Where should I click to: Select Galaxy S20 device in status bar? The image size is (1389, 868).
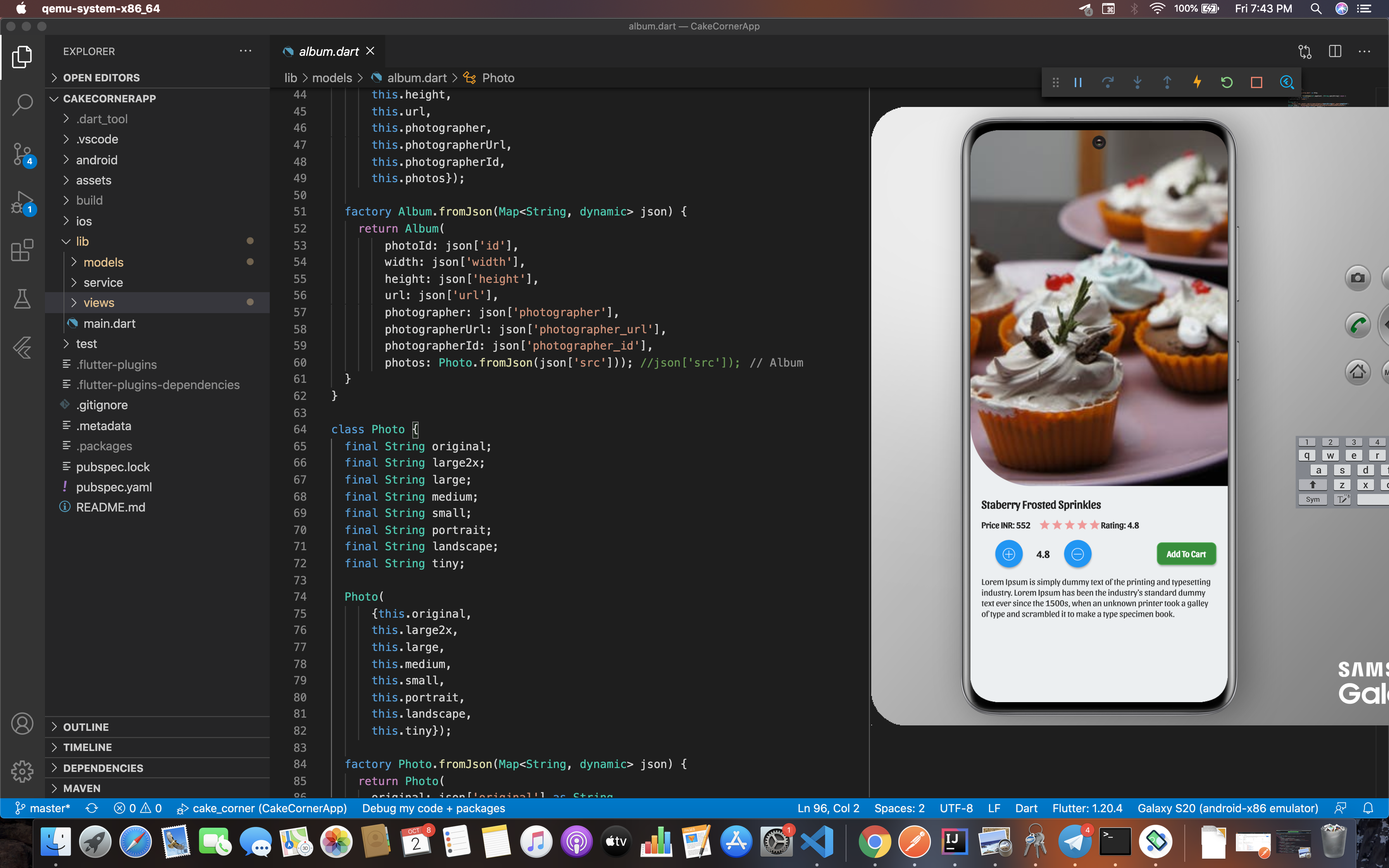(1228, 808)
